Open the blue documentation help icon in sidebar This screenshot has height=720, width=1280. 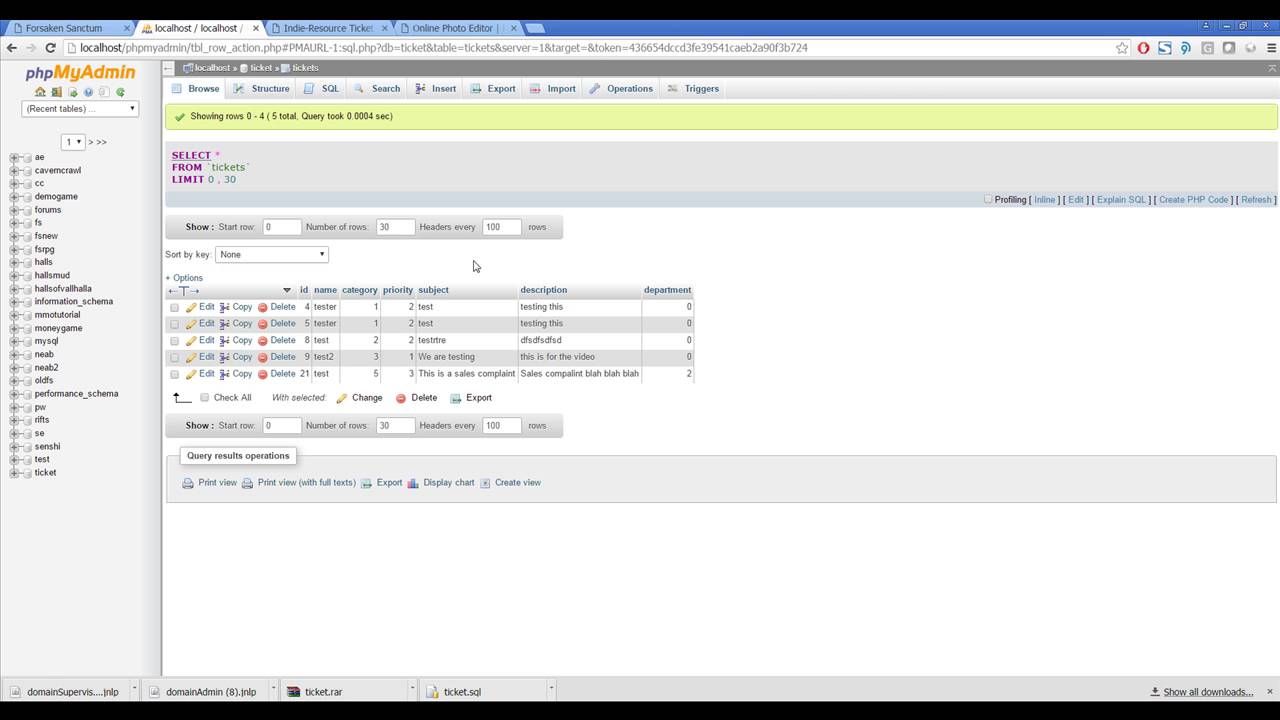click(88, 92)
